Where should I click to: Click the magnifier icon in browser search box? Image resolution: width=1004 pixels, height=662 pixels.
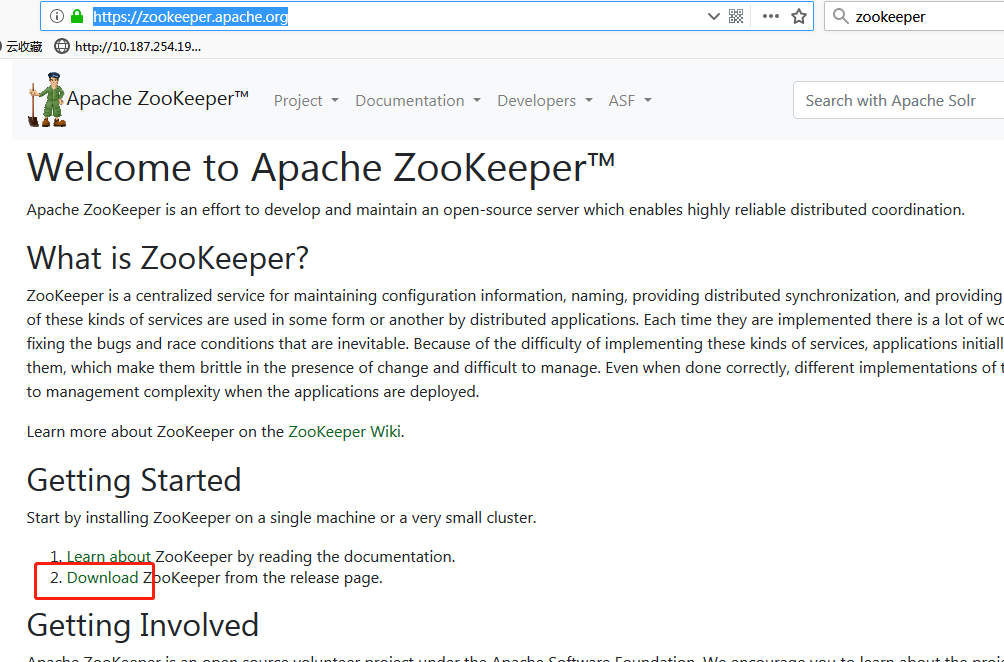[x=840, y=17]
